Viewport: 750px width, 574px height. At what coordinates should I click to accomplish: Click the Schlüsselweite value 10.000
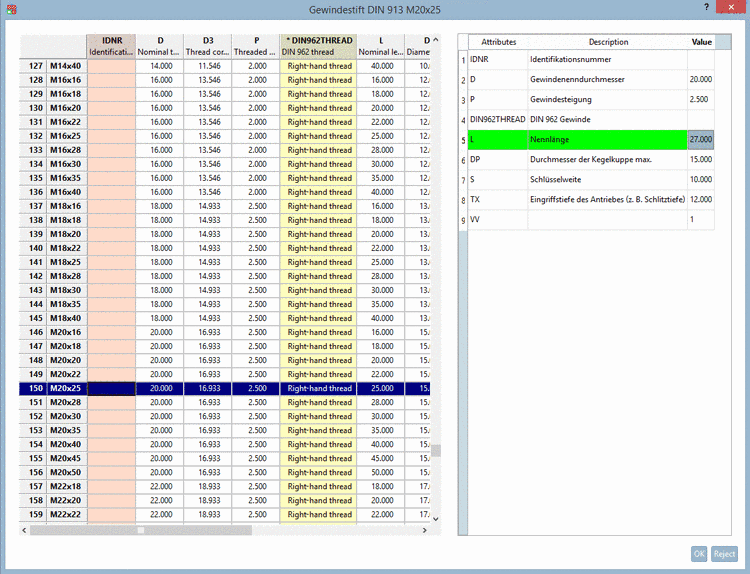pos(700,179)
